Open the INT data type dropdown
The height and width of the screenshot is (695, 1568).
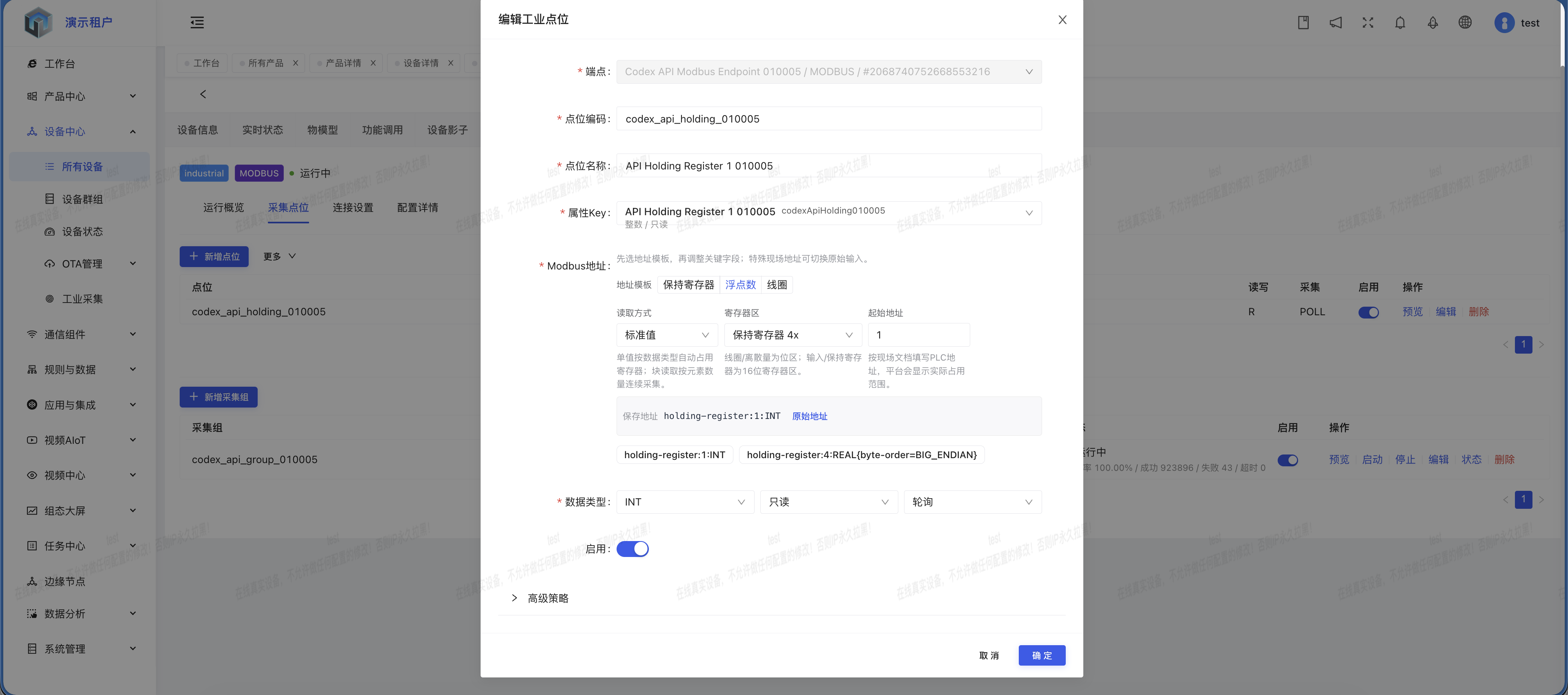point(685,502)
